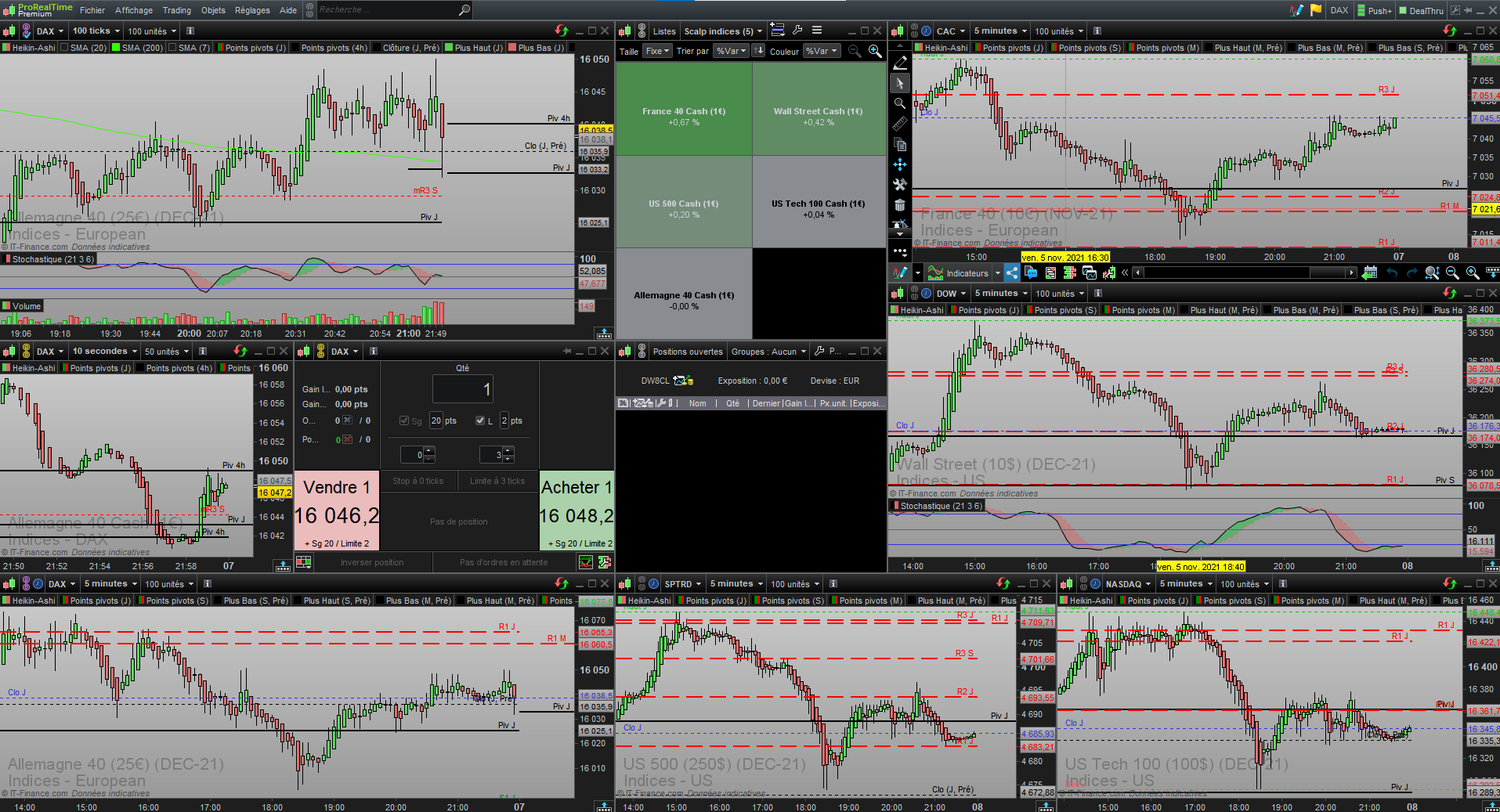Click the Push+ button in top bar
The image size is (1500, 812).
(1375, 10)
